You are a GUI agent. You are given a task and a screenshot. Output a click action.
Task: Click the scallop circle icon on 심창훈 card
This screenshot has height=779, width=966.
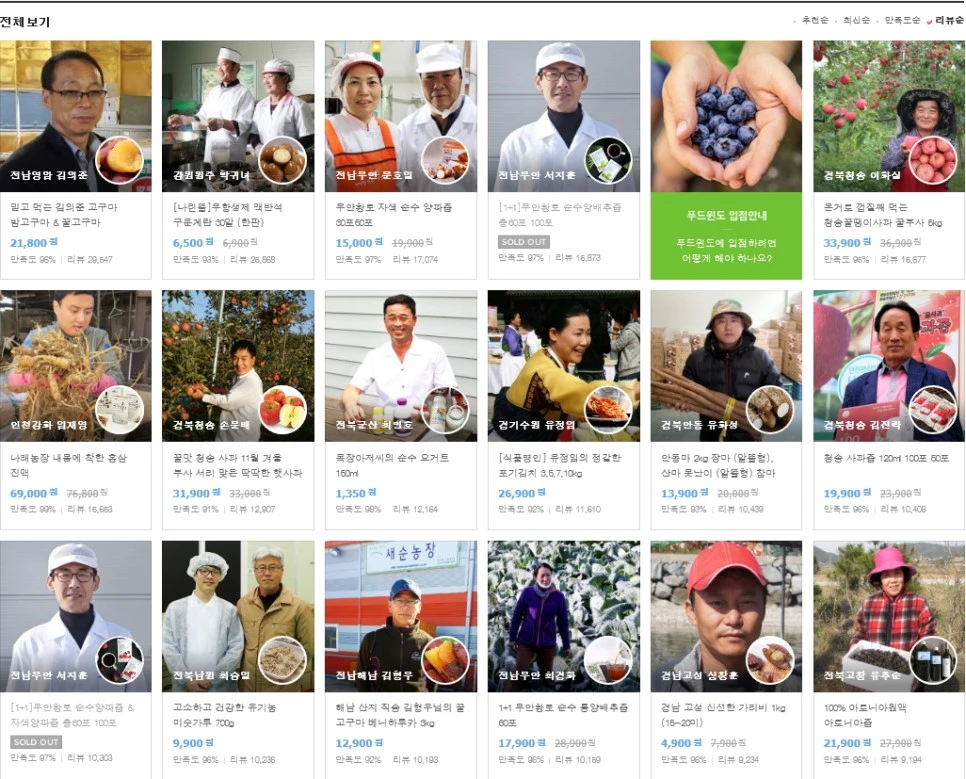click(771, 660)
